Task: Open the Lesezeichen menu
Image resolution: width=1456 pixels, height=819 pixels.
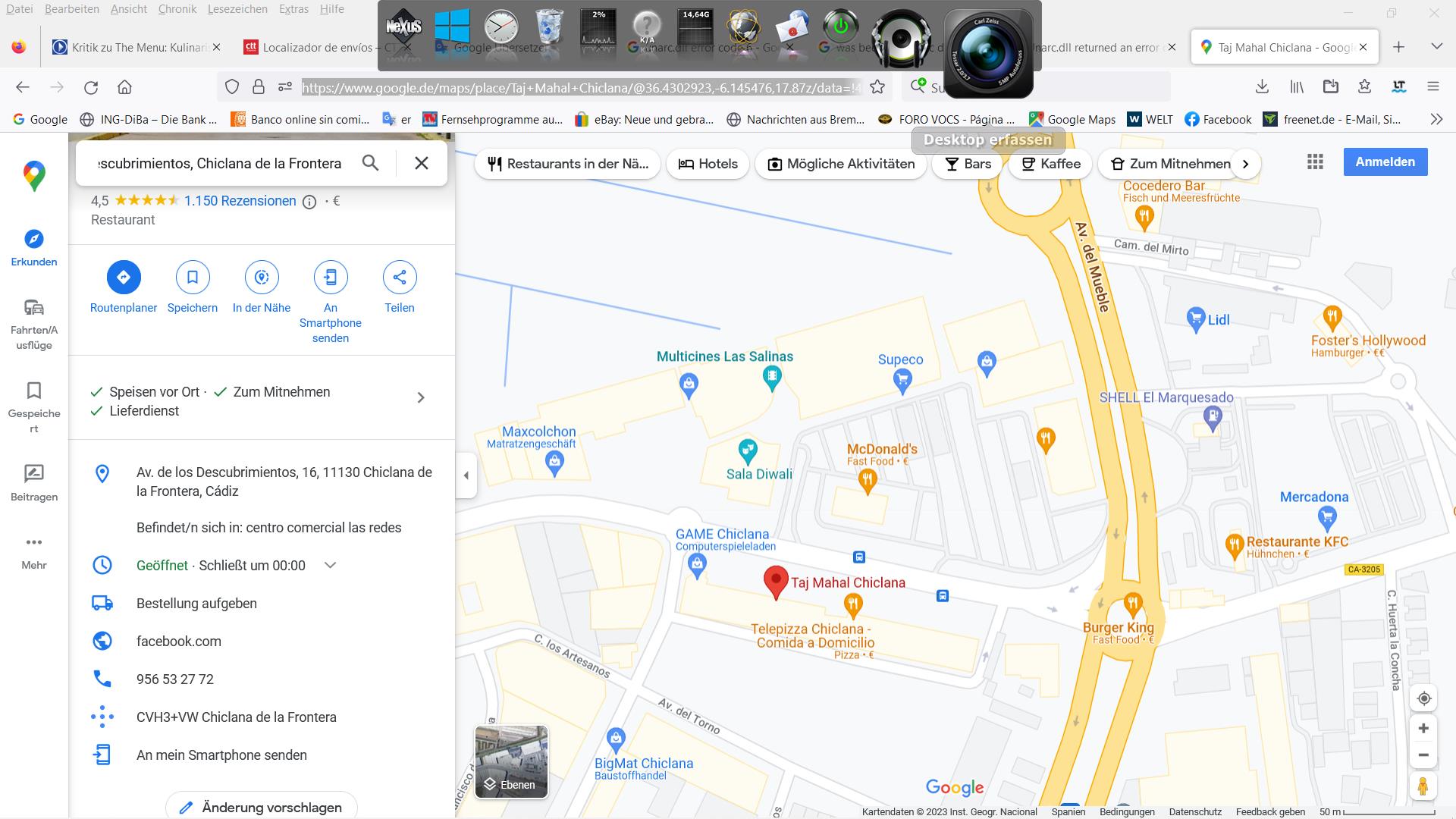Action: click(237, 9)
